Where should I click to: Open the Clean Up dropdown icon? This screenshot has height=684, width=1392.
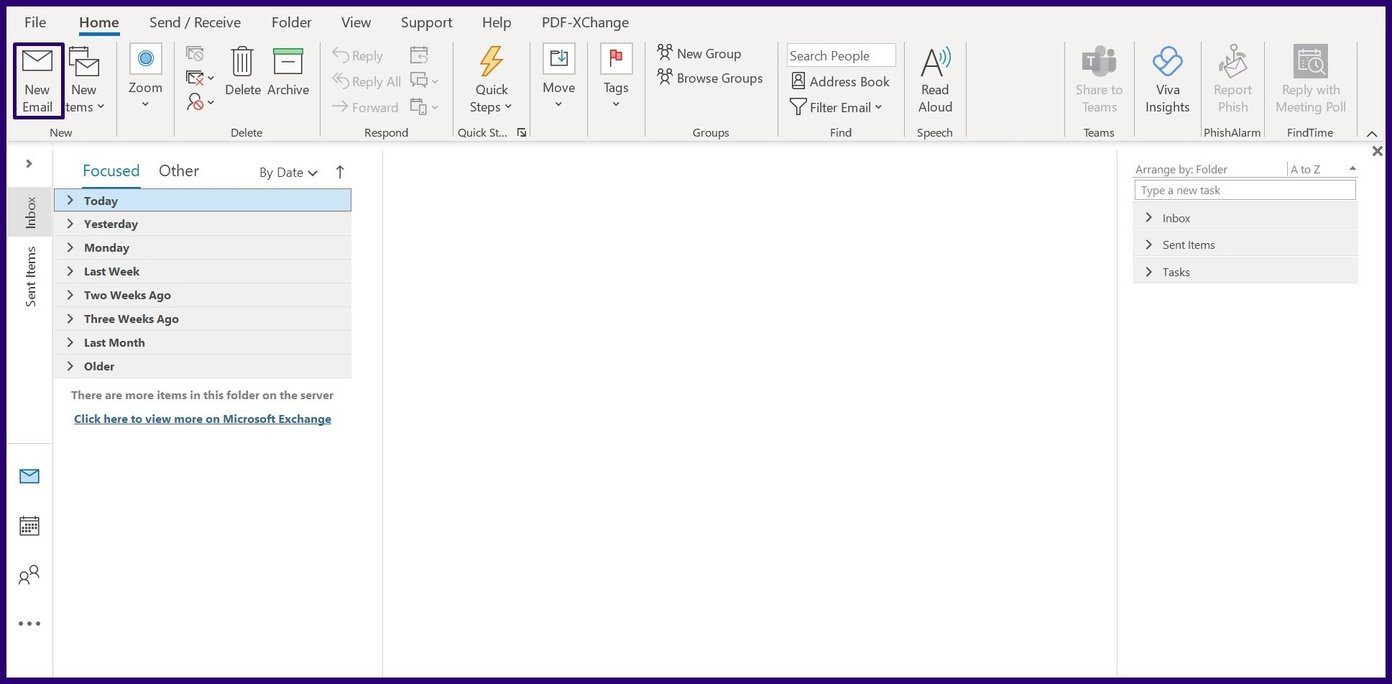(200, 78)
